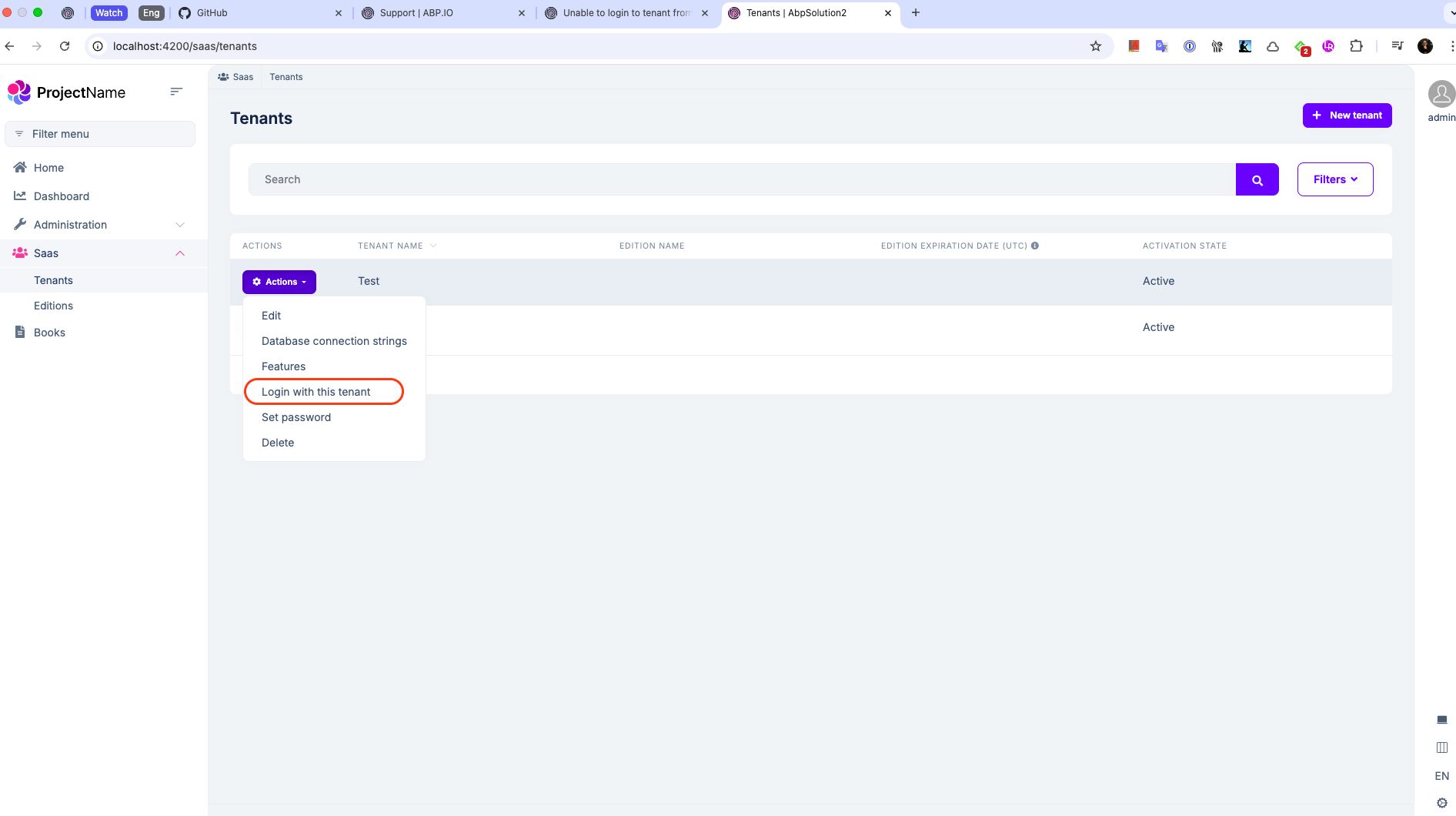This screenshot has height=816, width=1456.
Task: Open Editions in the sidebar
Action: 54,306
